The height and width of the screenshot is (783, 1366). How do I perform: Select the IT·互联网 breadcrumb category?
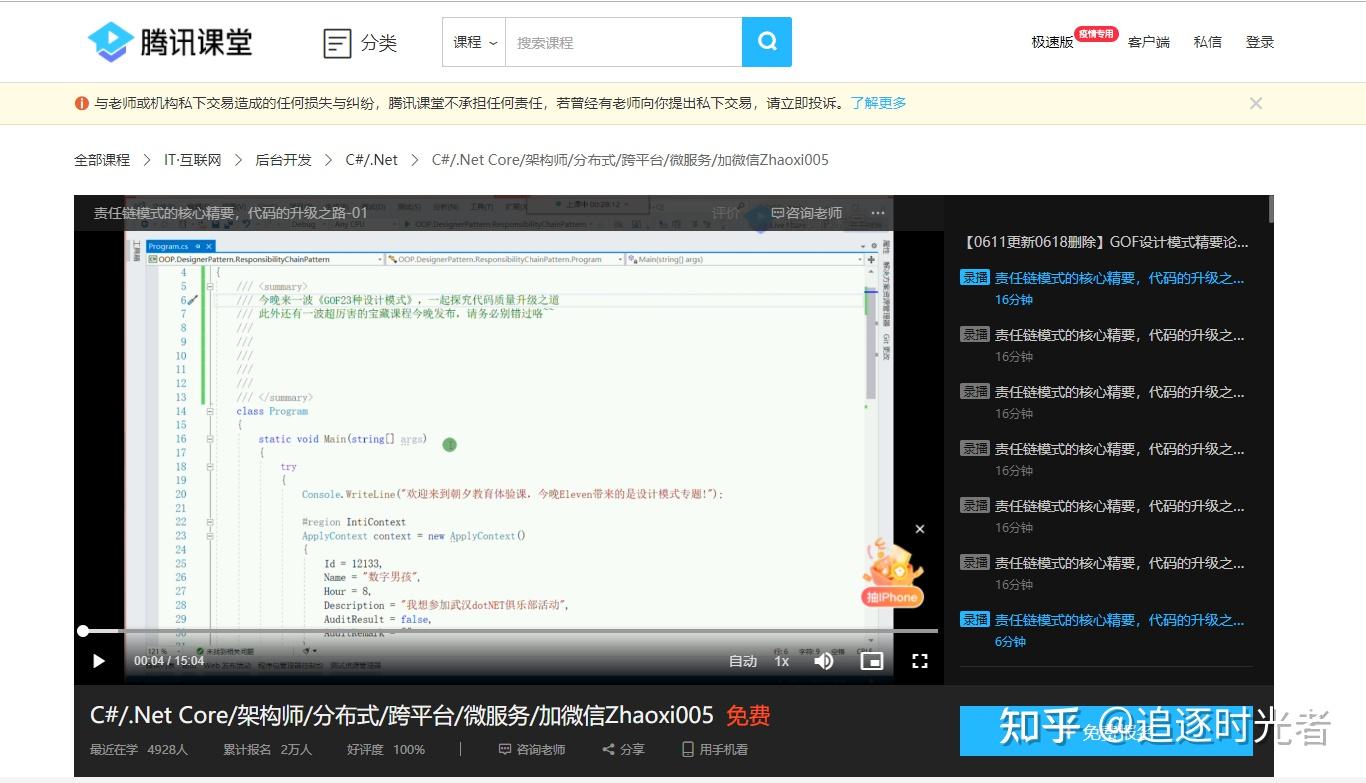190,159
